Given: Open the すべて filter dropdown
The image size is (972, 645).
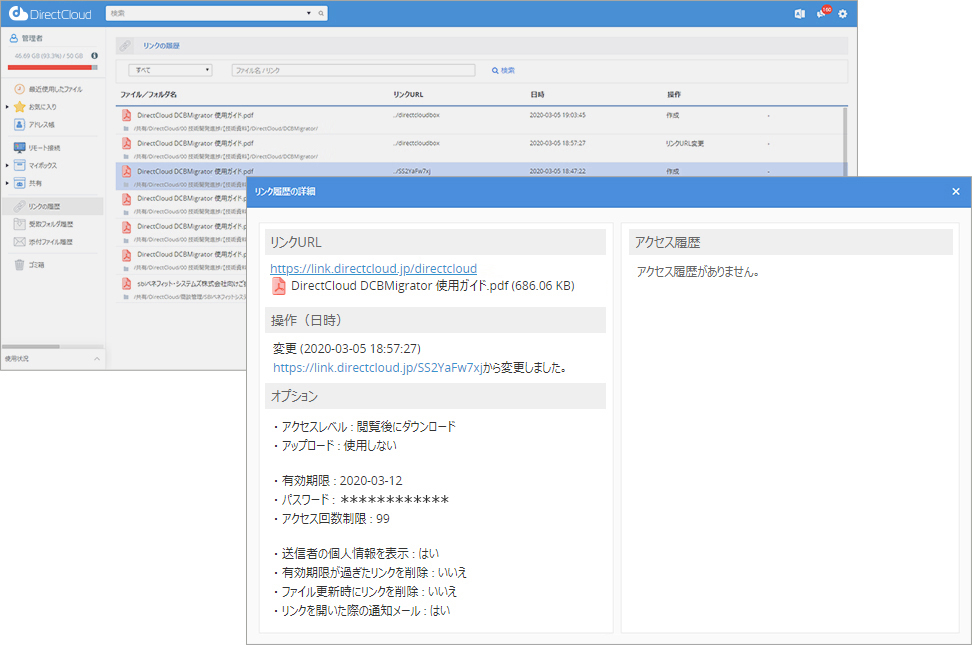Looking at the screenshot, I should pos(170,70).
